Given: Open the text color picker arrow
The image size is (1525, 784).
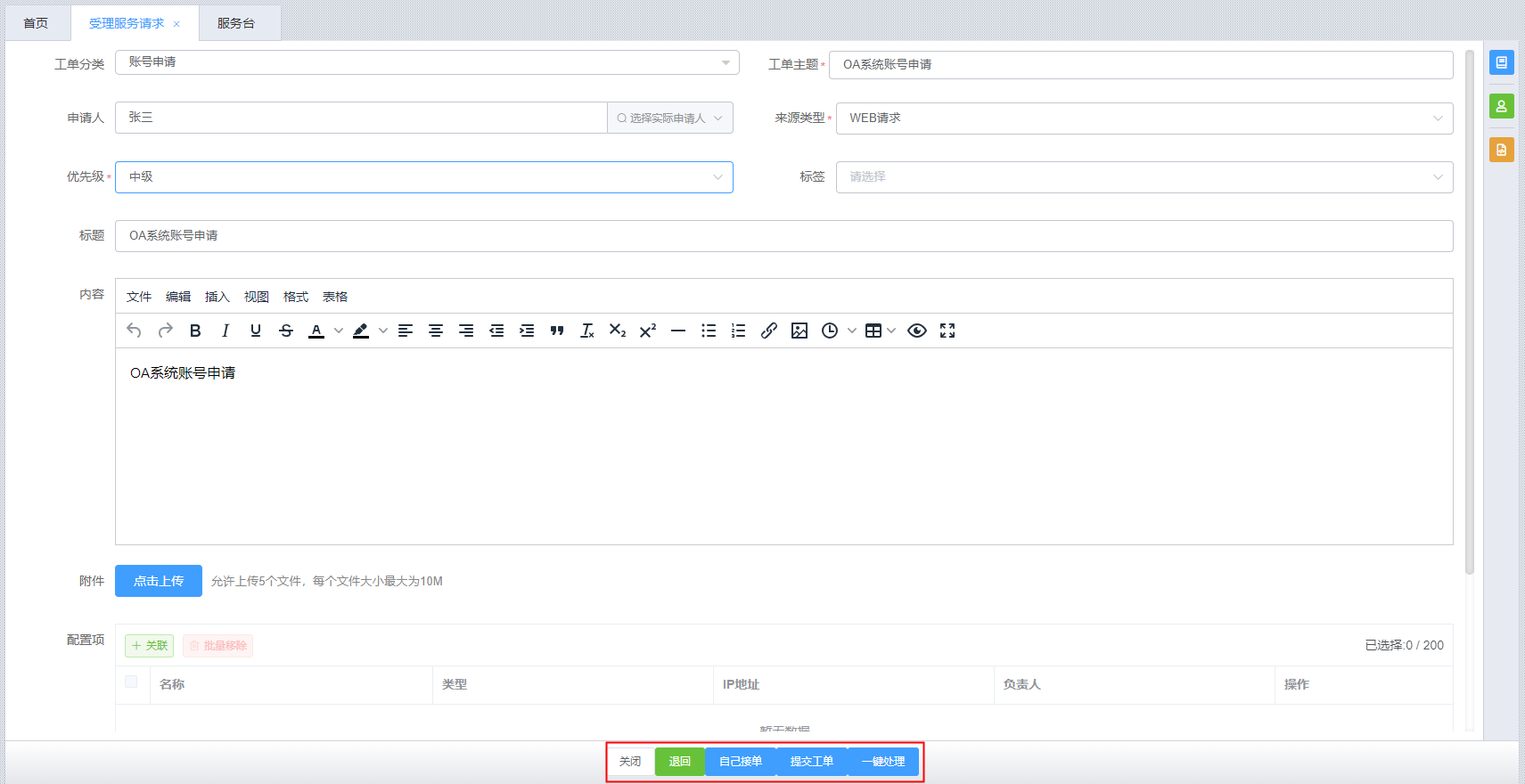Looking at the screenshot, I should (339, 331).
